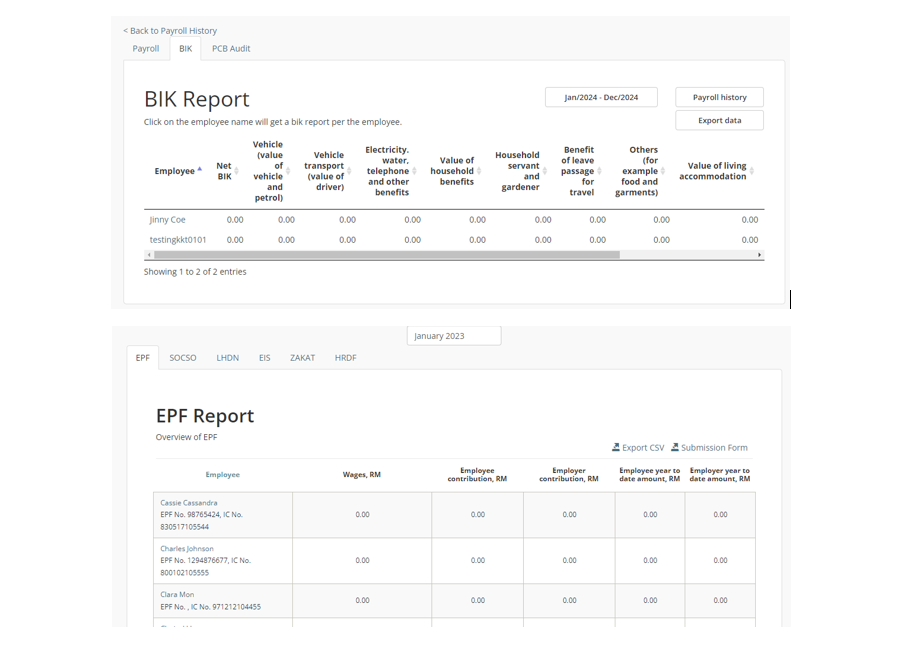This screenshot has width=906, height=670.
Task: Click the BIK table horizontal scrollbar thumb
Action: pos(387,255)
